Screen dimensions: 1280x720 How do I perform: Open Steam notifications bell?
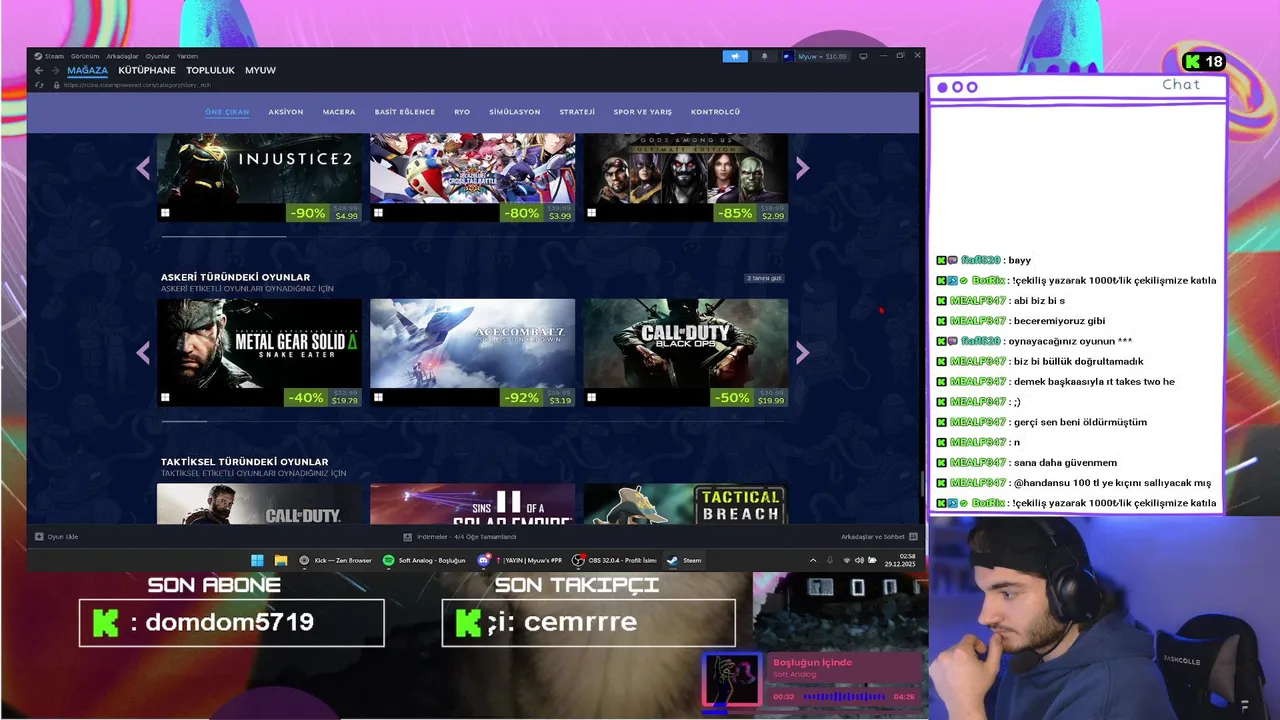pyautogui.click(x=764, y=56)
